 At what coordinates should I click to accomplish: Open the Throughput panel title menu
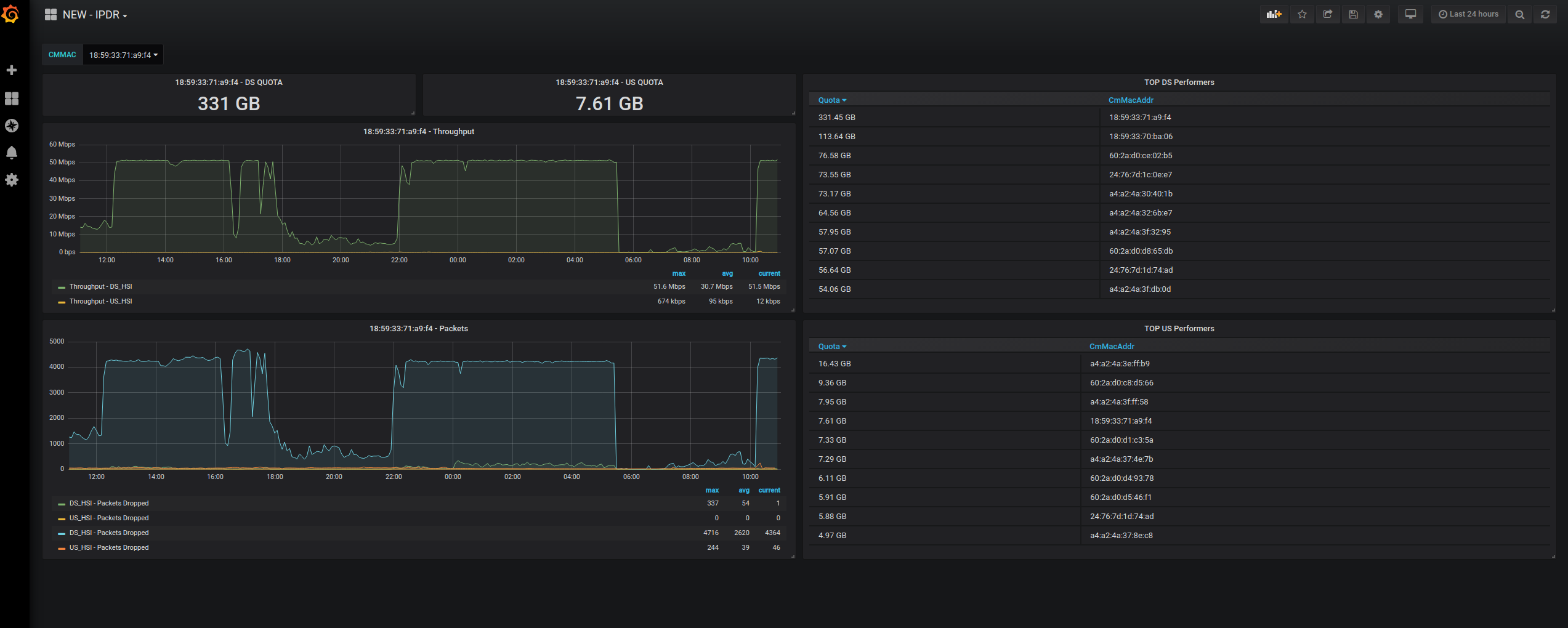pos(419,132)
